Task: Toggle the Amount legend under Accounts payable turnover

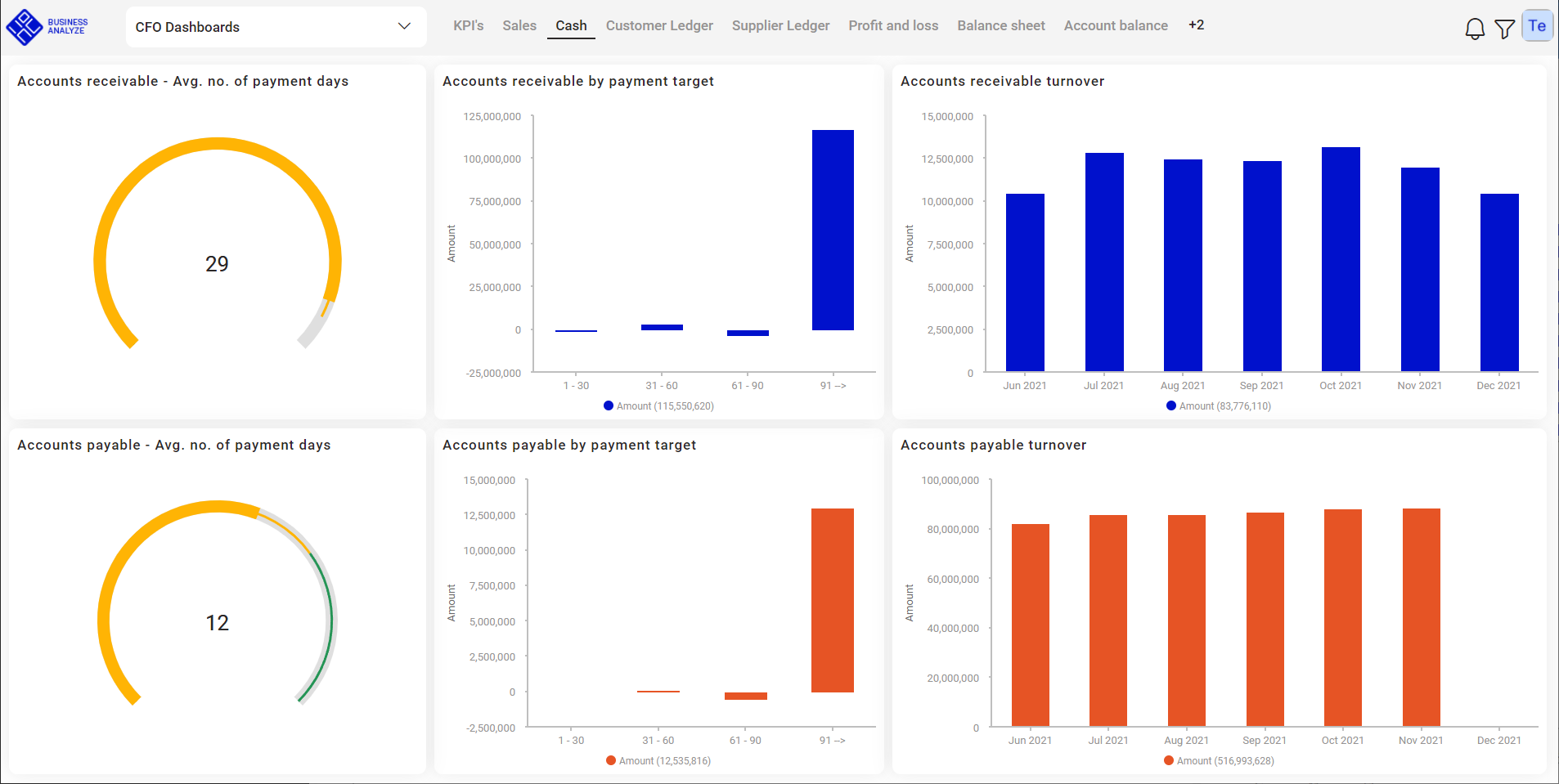Action: pos(1220,760)
